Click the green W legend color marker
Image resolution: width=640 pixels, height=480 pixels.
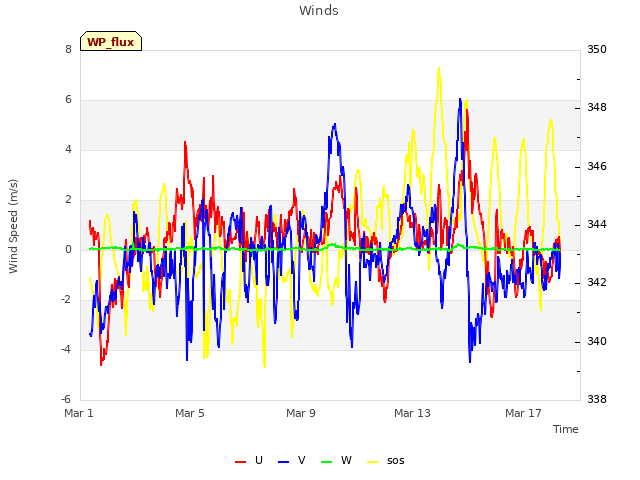[x=327, y=462]
